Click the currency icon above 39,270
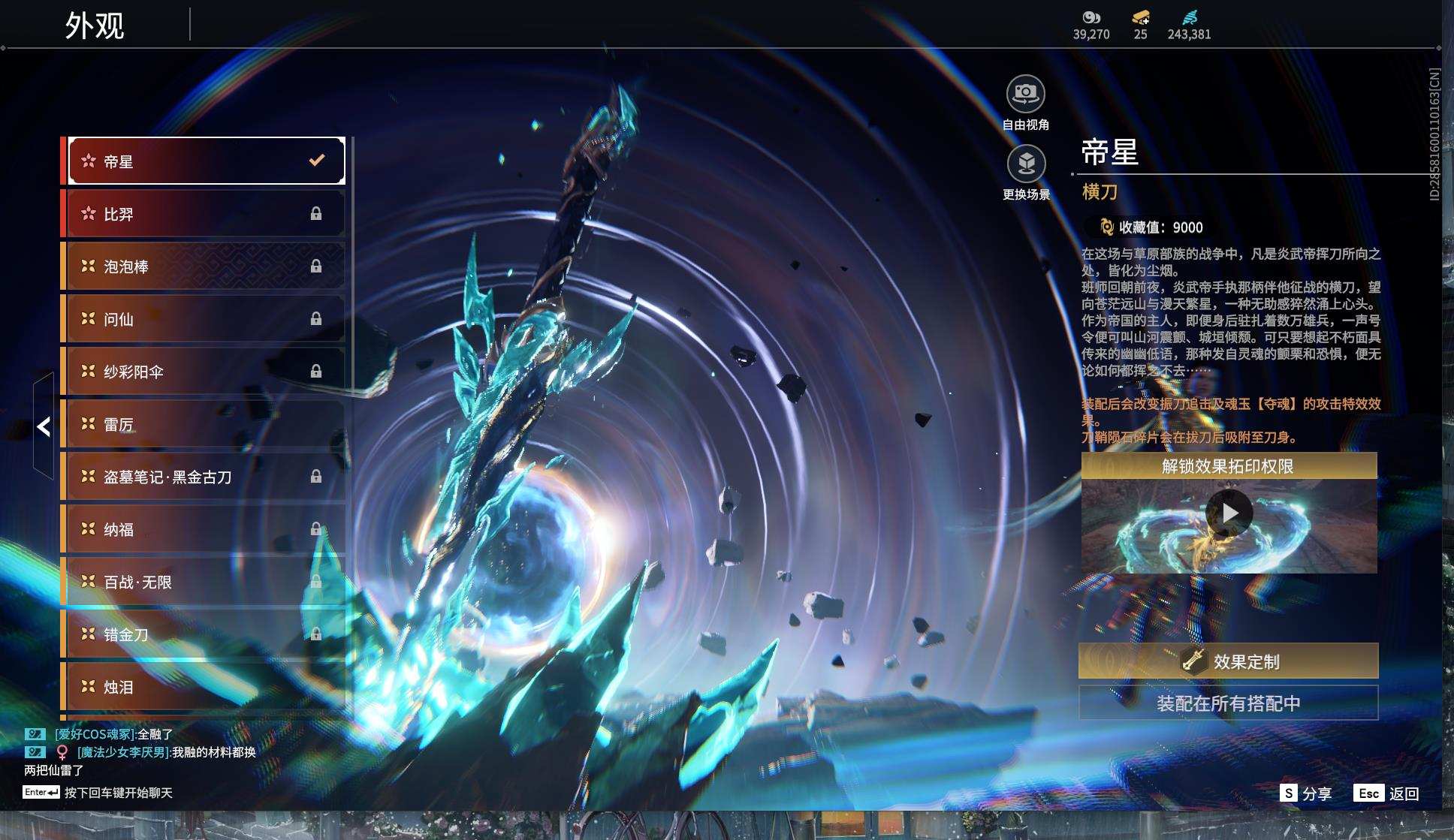The image size is (1454, 840). pos(1090,17)
